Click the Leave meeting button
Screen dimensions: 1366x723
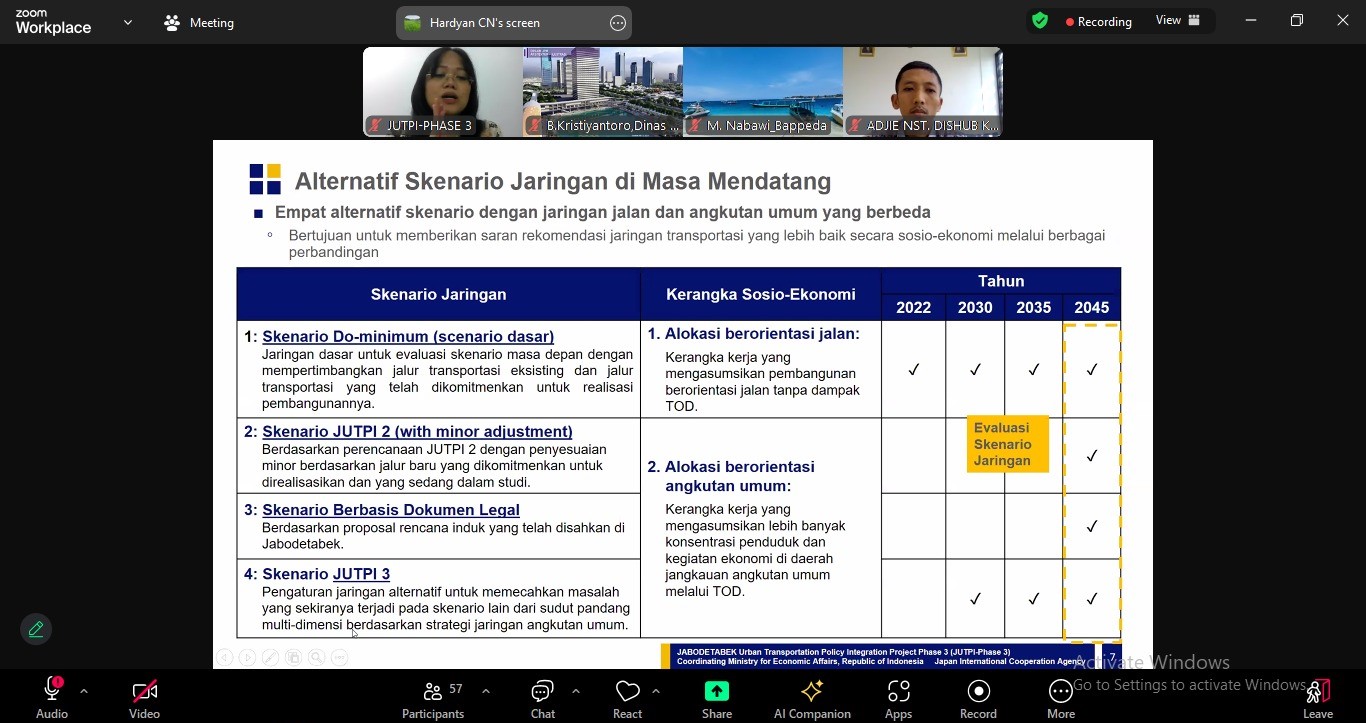click(x=1318, y=697)
